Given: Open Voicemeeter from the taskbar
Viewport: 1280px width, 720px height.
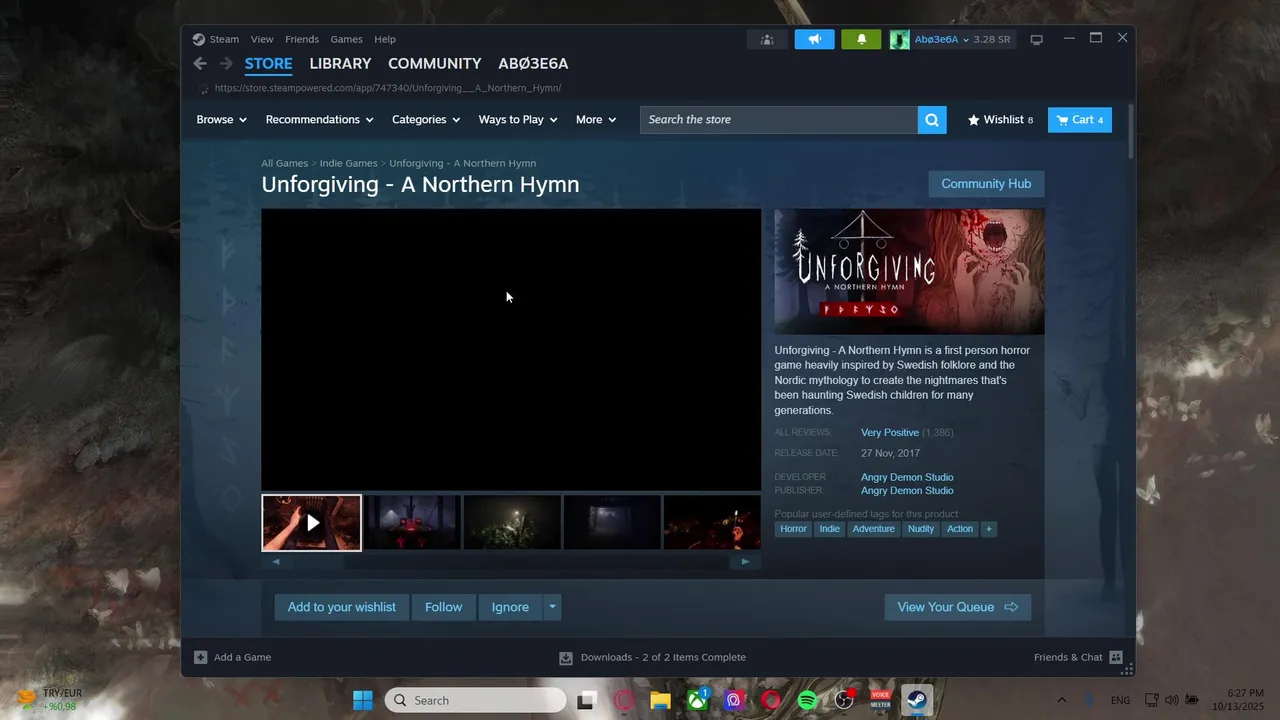Looking at the screenshot, I should tap(880, 700).
